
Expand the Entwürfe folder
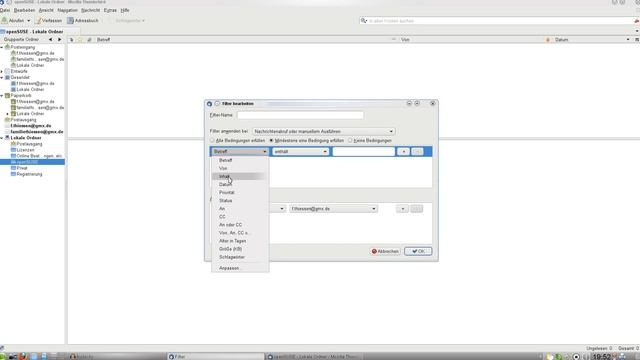(x=2, y=71)
